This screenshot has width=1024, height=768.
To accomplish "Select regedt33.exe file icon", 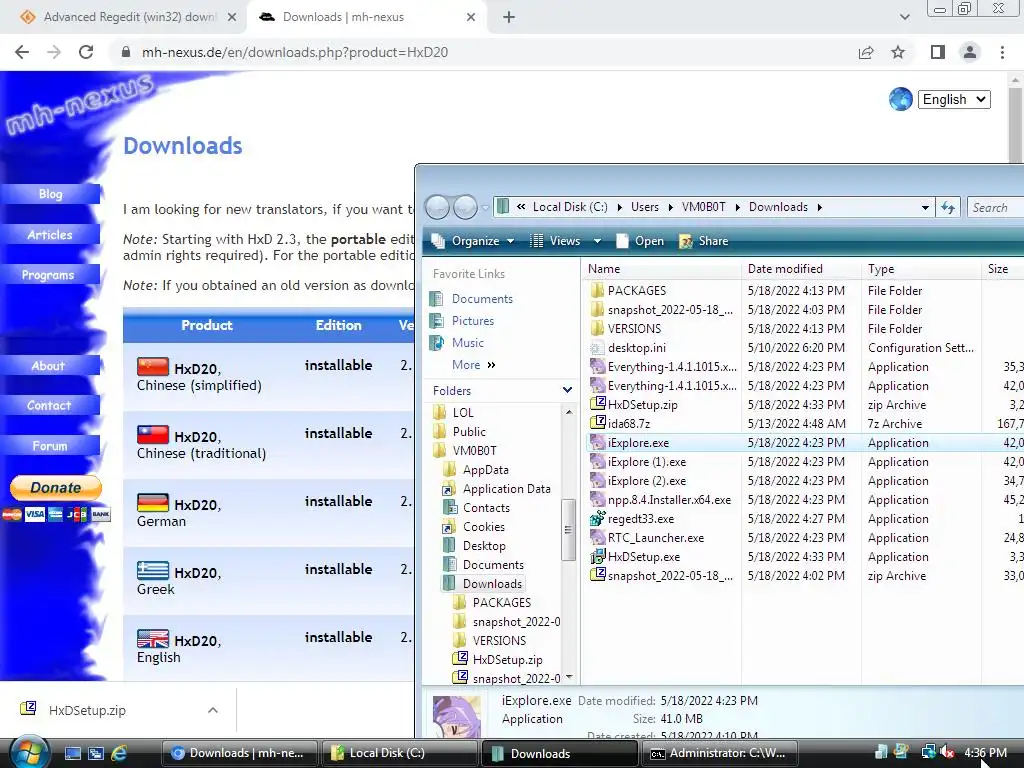I will (597, 519).
